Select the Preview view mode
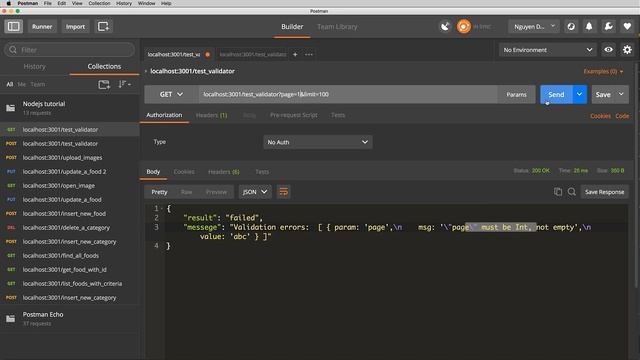 (x=216, y=192)
